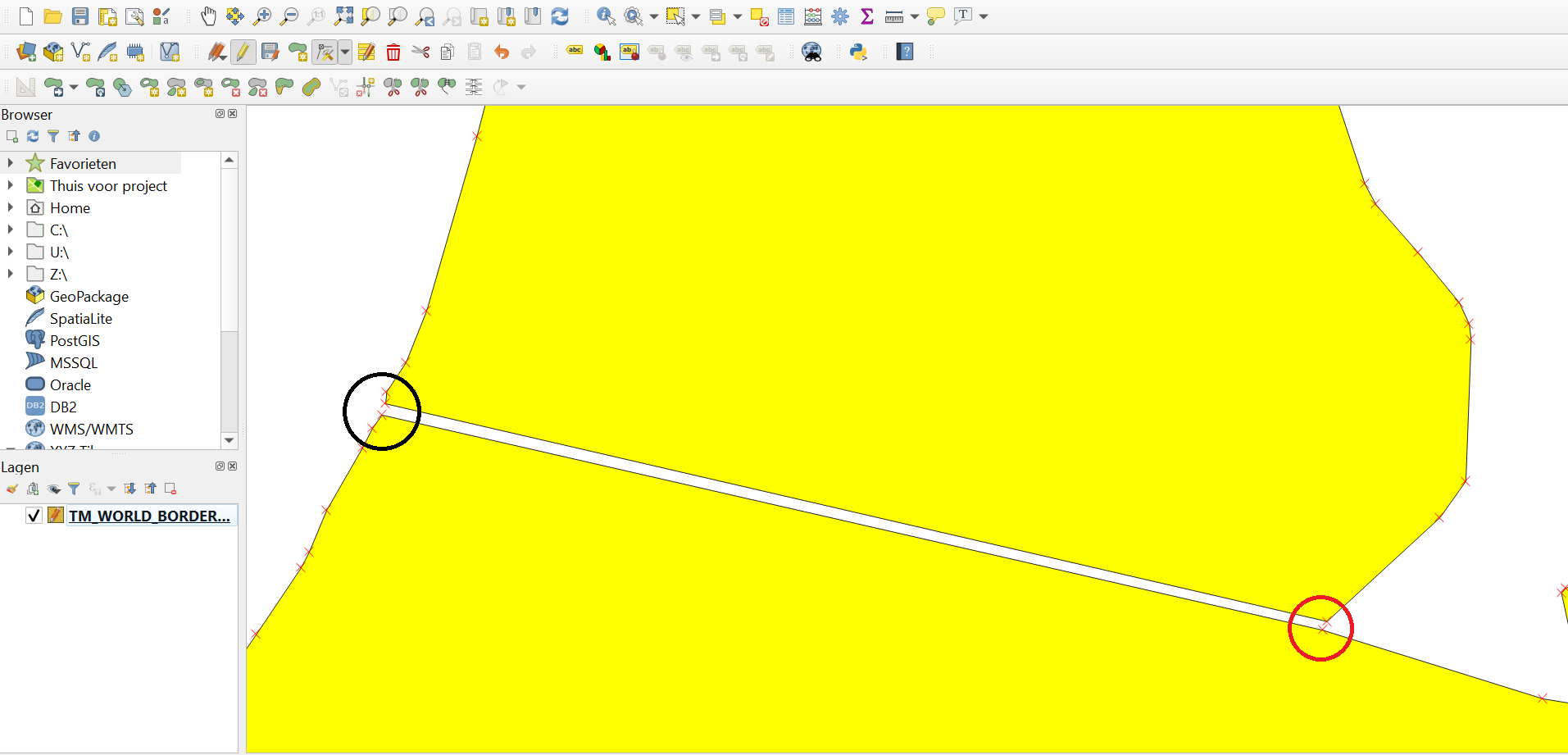This screenshot has width=1568, height=755.
Task: Click the Zoom In magnifier tool
Action: point(262,16)
